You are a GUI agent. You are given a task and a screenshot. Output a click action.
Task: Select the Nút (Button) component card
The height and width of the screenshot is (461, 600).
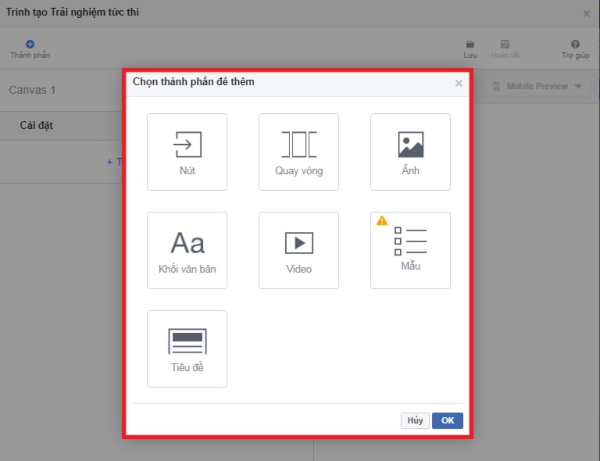[x=187, y=151]
